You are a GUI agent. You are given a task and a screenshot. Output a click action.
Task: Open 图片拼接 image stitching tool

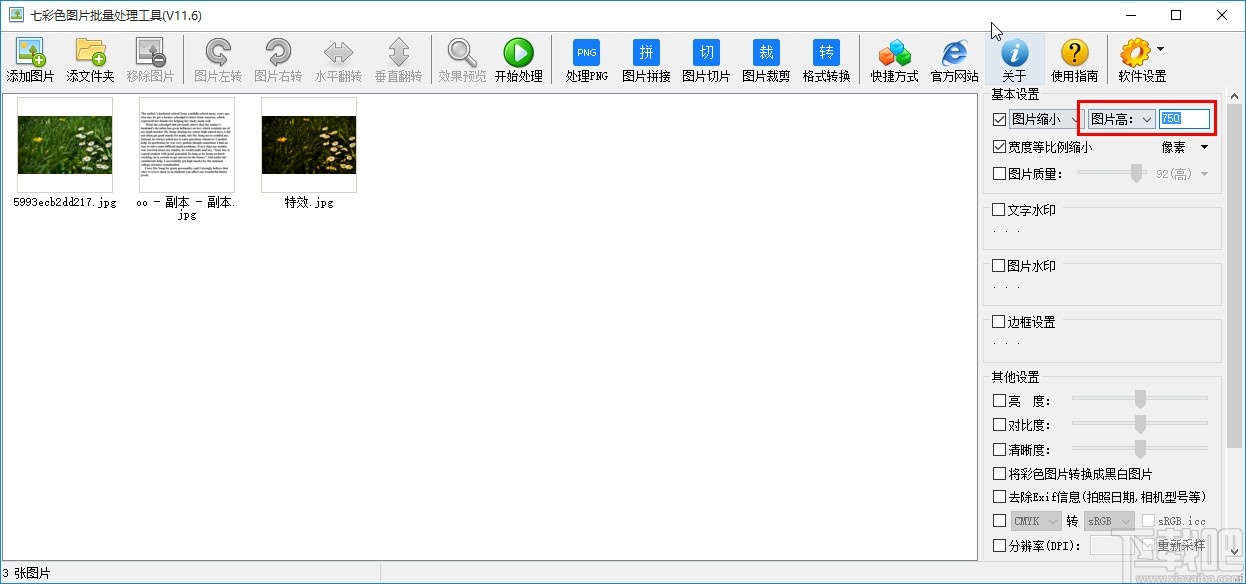coord(646,60)
